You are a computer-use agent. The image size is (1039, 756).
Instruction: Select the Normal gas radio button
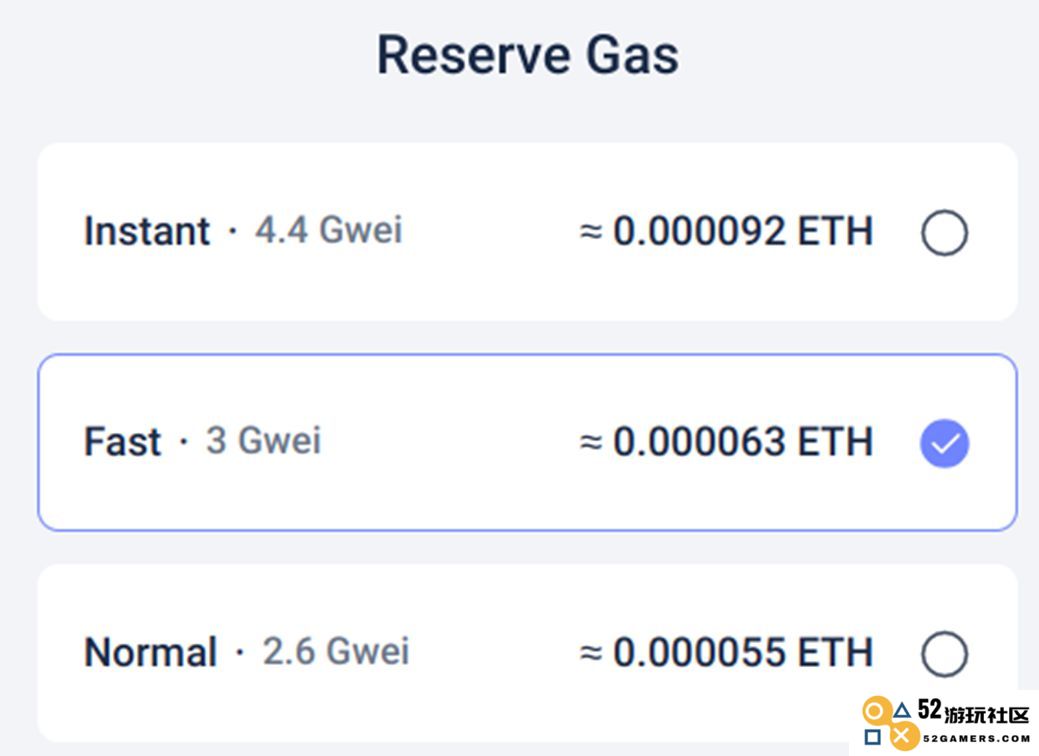click(x=944, y=654)
